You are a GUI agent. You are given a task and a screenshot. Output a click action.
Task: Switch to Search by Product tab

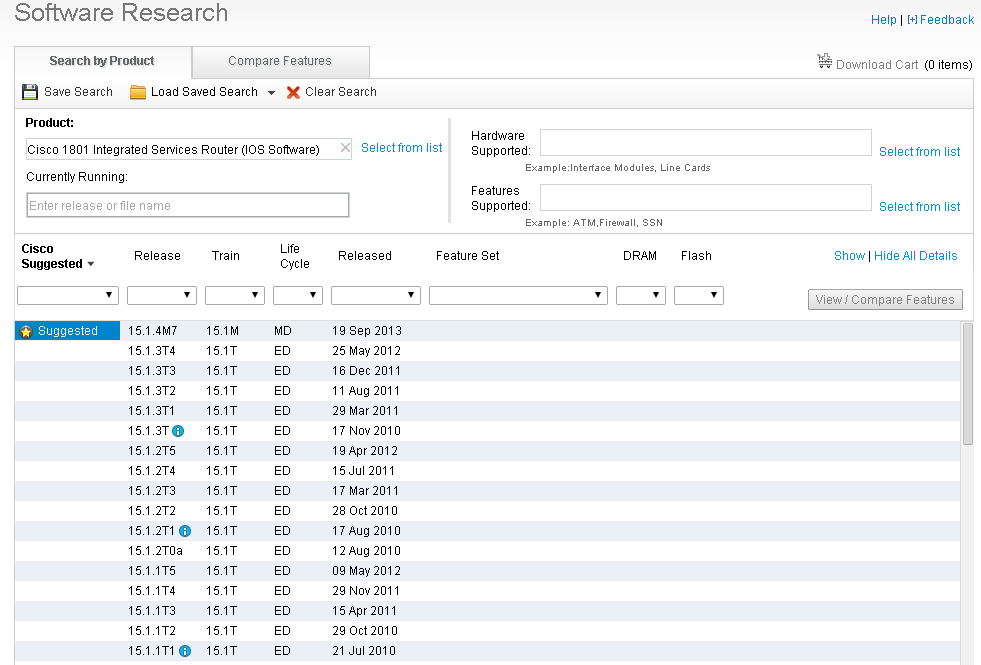click(102, 61)
